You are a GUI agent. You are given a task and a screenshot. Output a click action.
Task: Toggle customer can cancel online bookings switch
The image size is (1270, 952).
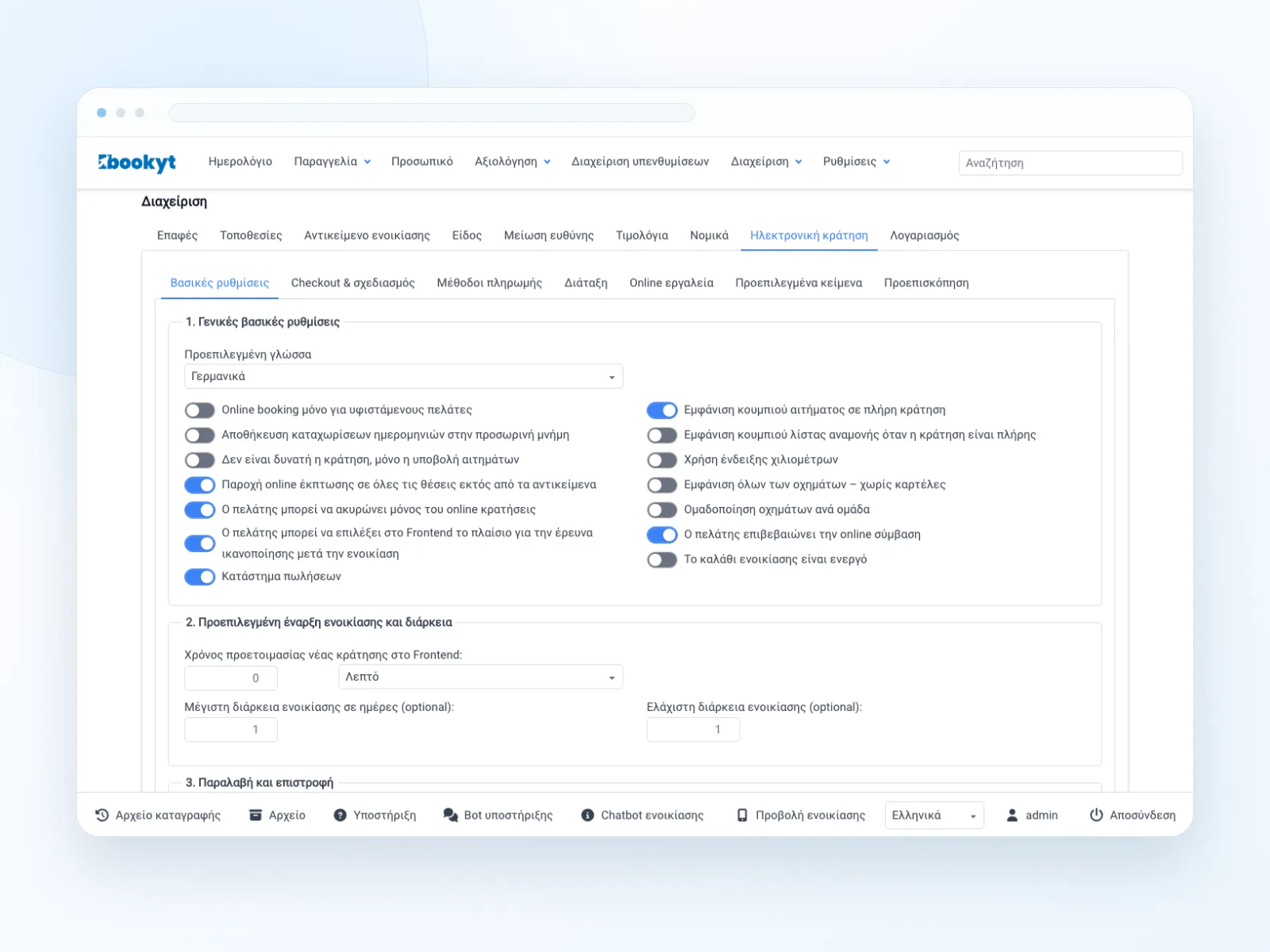(199, 510)
